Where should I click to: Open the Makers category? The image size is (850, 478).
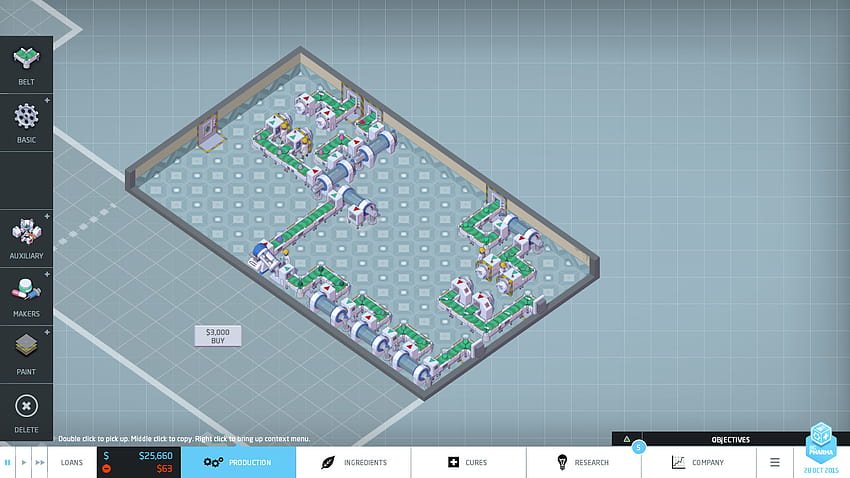(26, 296)
